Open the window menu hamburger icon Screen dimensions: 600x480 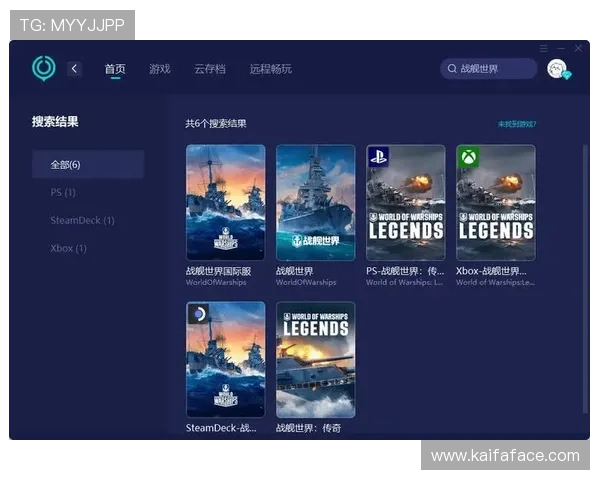(x=544, y=48)
